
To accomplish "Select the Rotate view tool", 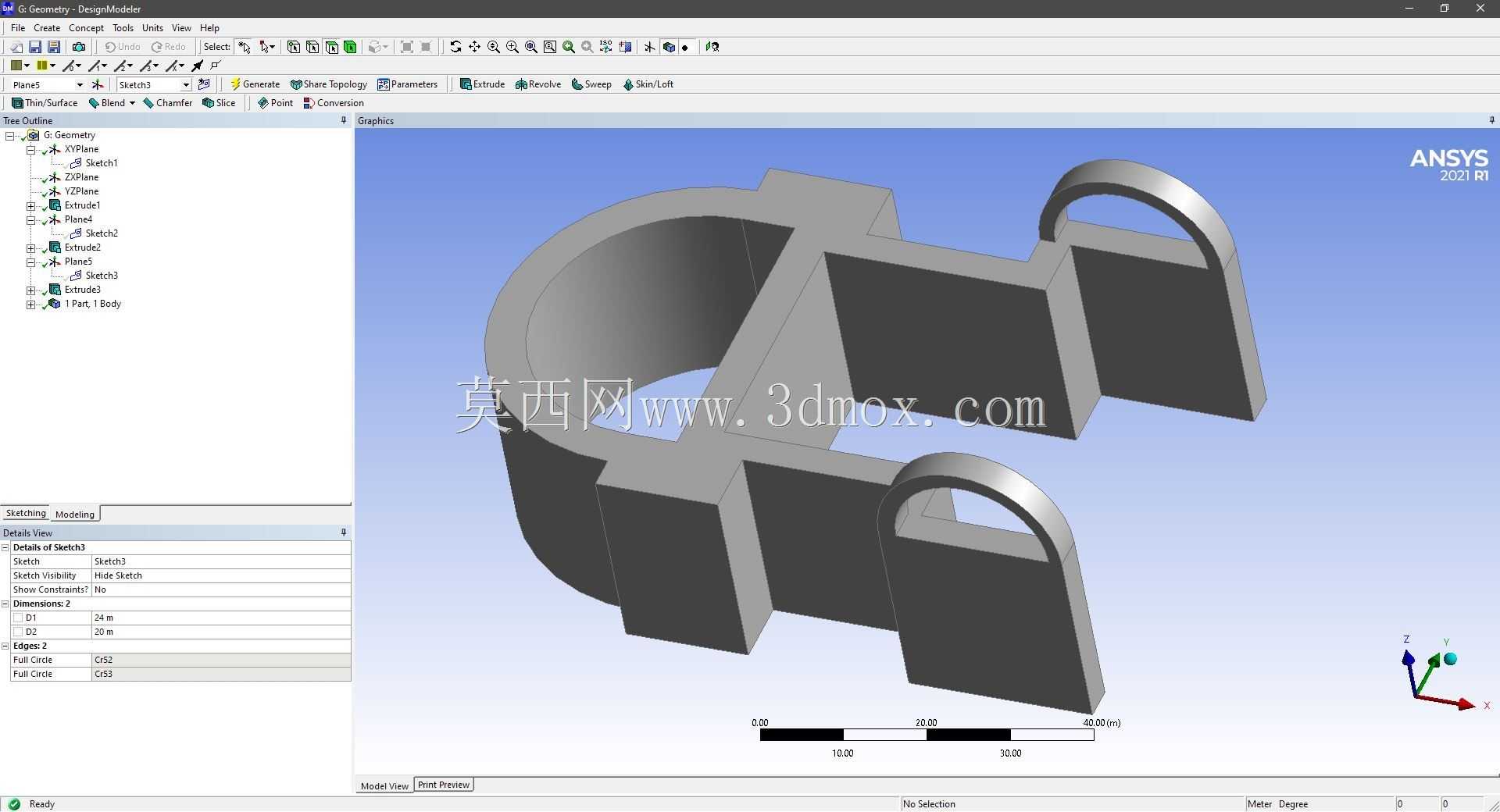I will click(455, 47).
